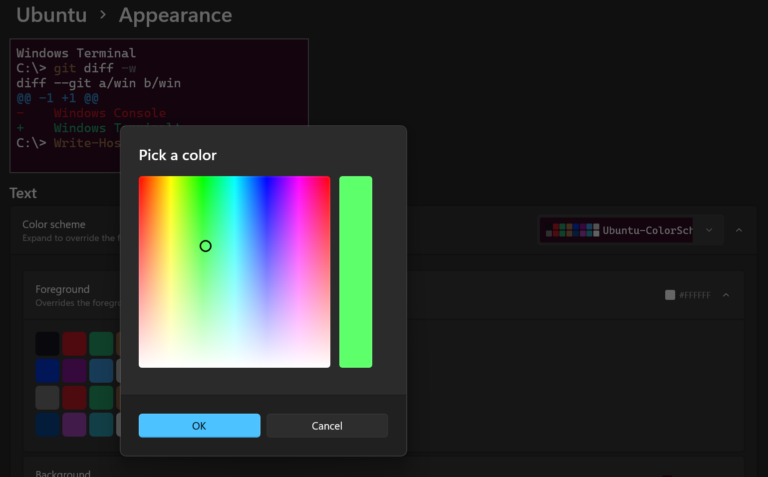Screen dimensions: 768x477
Task: Click the Color scheme setting label
Action: point(54,225)
